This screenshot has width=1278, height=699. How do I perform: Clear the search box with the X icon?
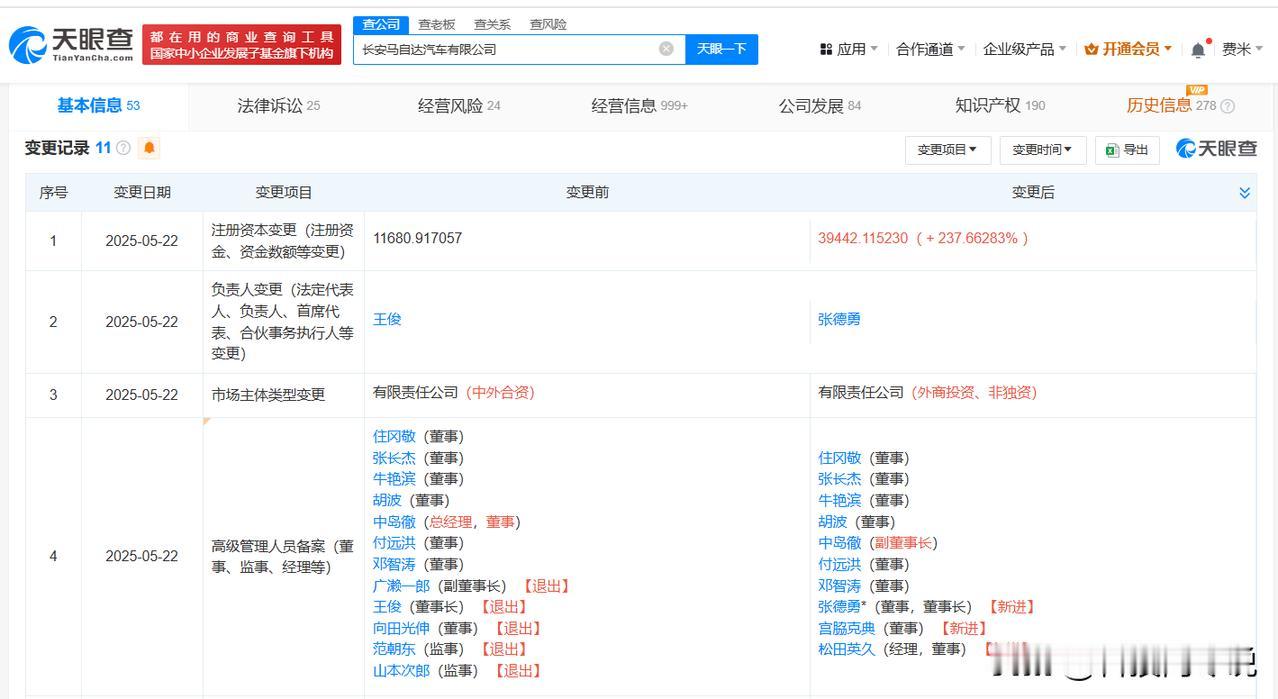(666, 49)
